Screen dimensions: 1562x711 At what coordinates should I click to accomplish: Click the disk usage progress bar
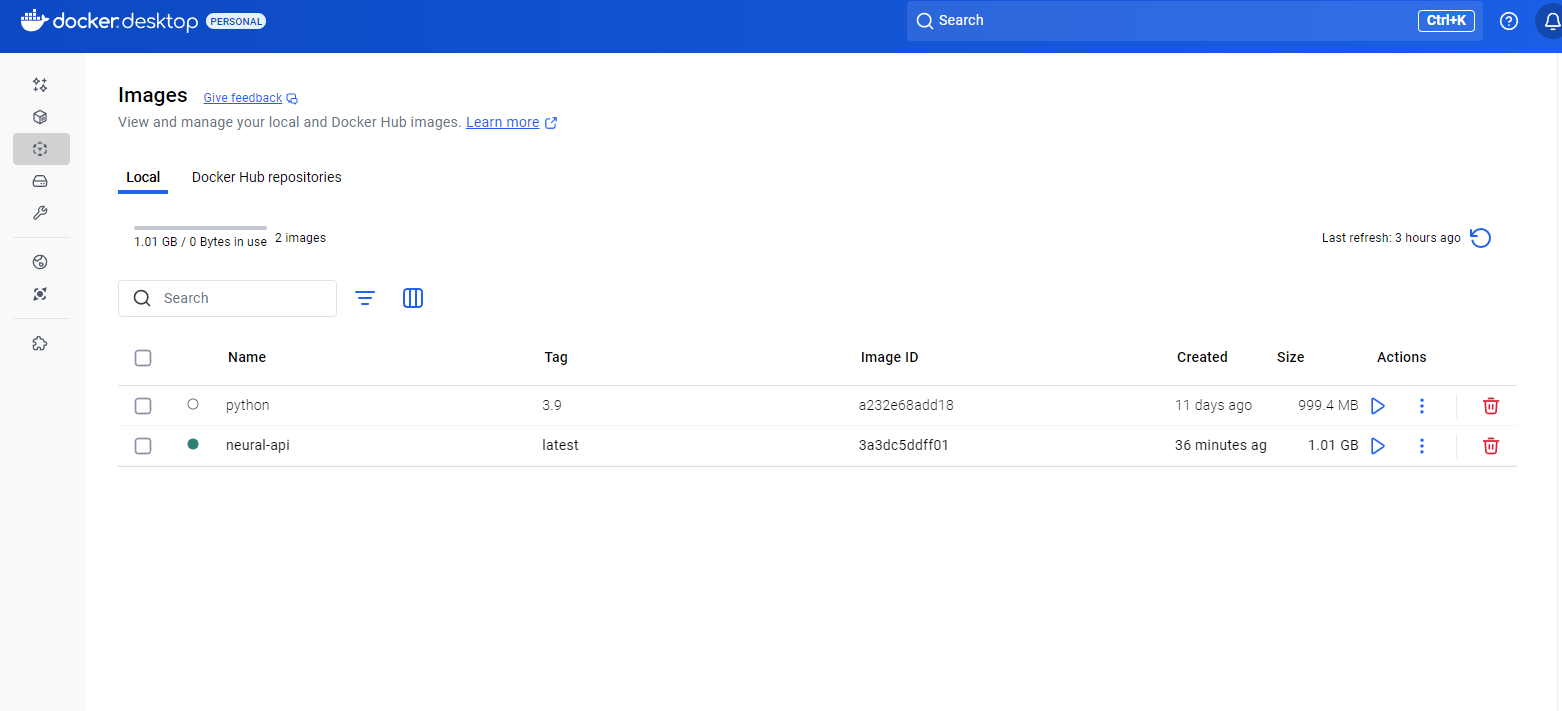pos(200,228)
